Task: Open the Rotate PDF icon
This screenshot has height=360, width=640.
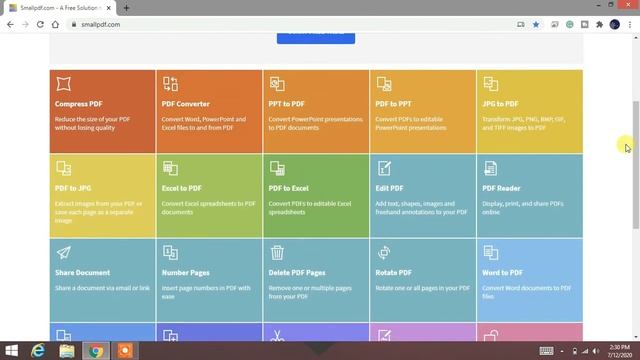Action: click(x=384, y=253)
